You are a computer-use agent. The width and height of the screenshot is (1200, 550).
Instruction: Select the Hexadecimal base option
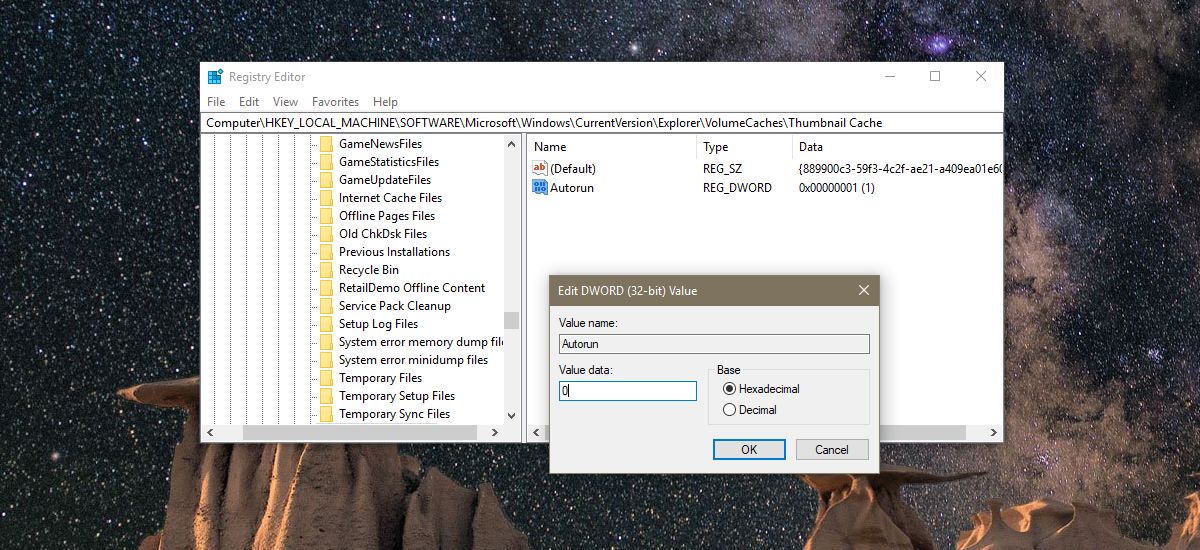[729, 389]
